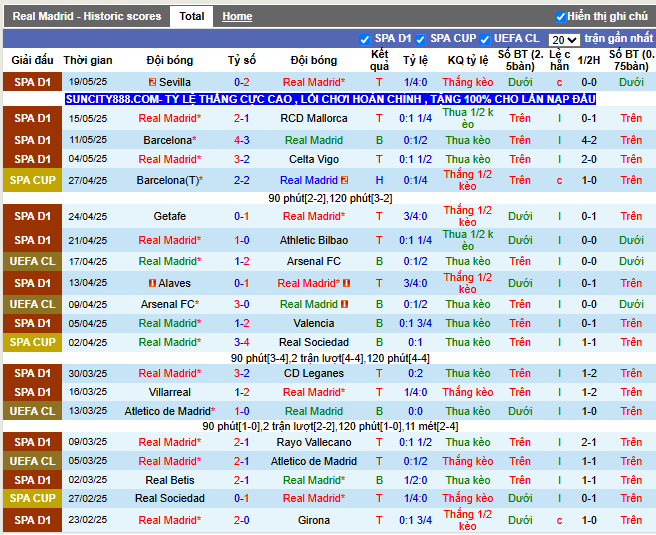Click Arsenal FC in the 17/04/25 row
Screen dimensions: 656x535
[x=314, y=261]
